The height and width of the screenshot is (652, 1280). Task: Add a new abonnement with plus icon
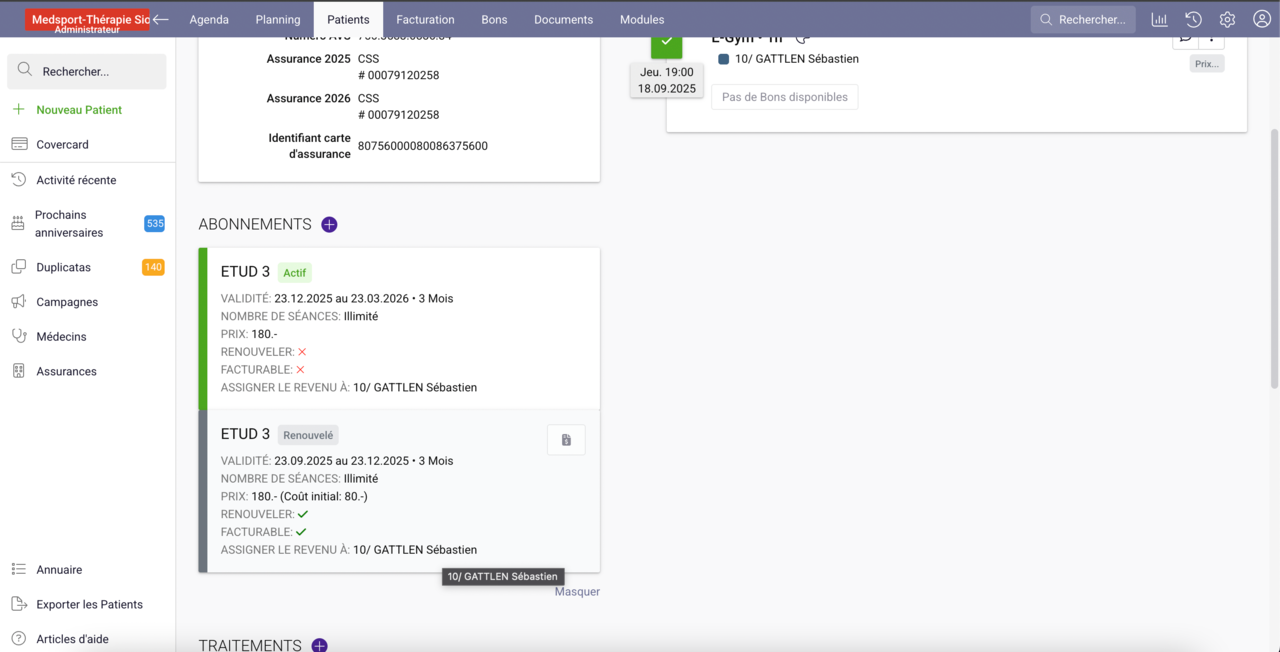[329, 225]
